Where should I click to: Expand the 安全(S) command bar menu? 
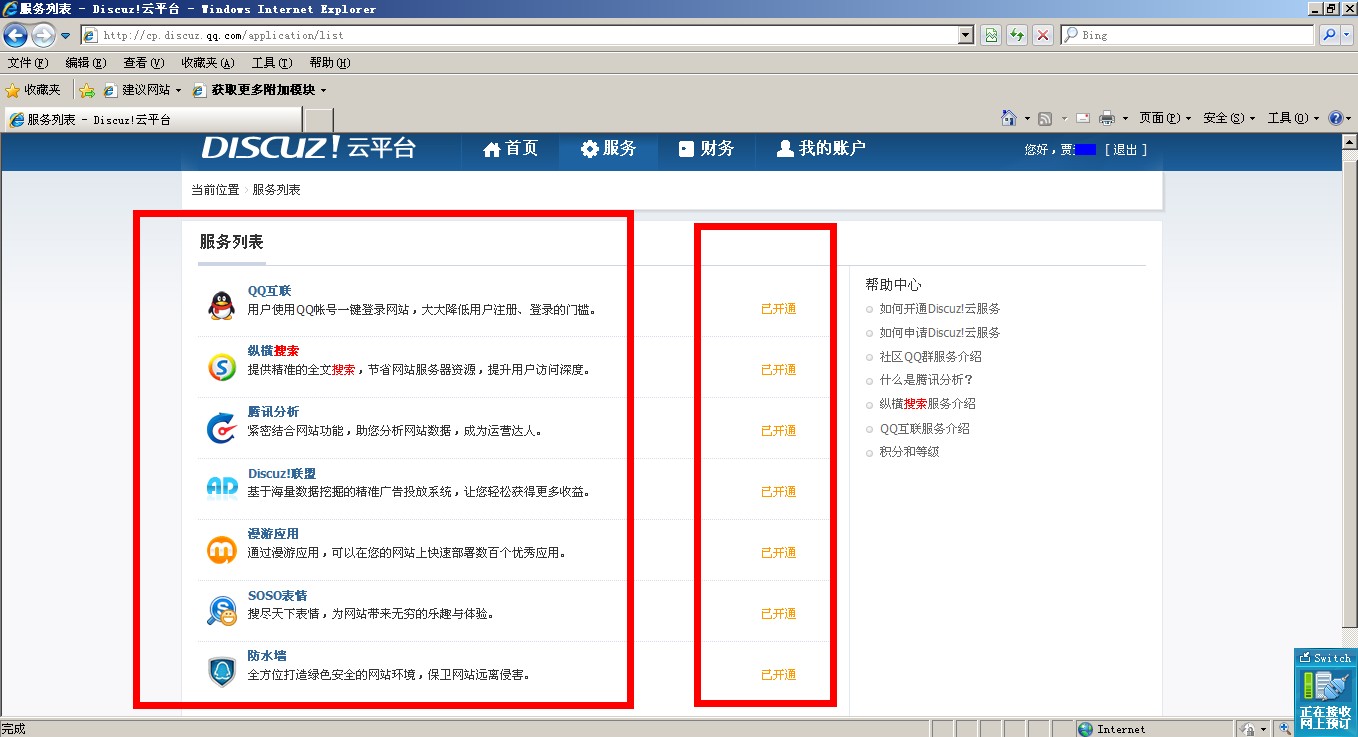click(x=1229, y=118)
